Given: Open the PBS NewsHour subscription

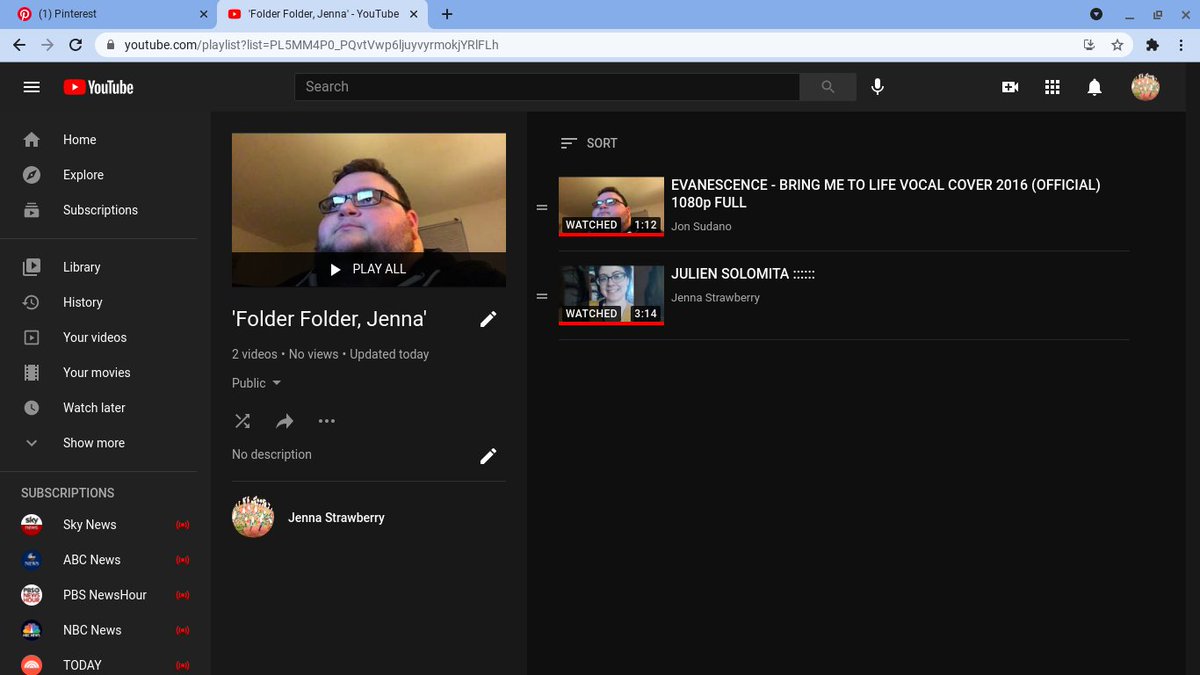Looking at the screenshot, I should (98, 595).
